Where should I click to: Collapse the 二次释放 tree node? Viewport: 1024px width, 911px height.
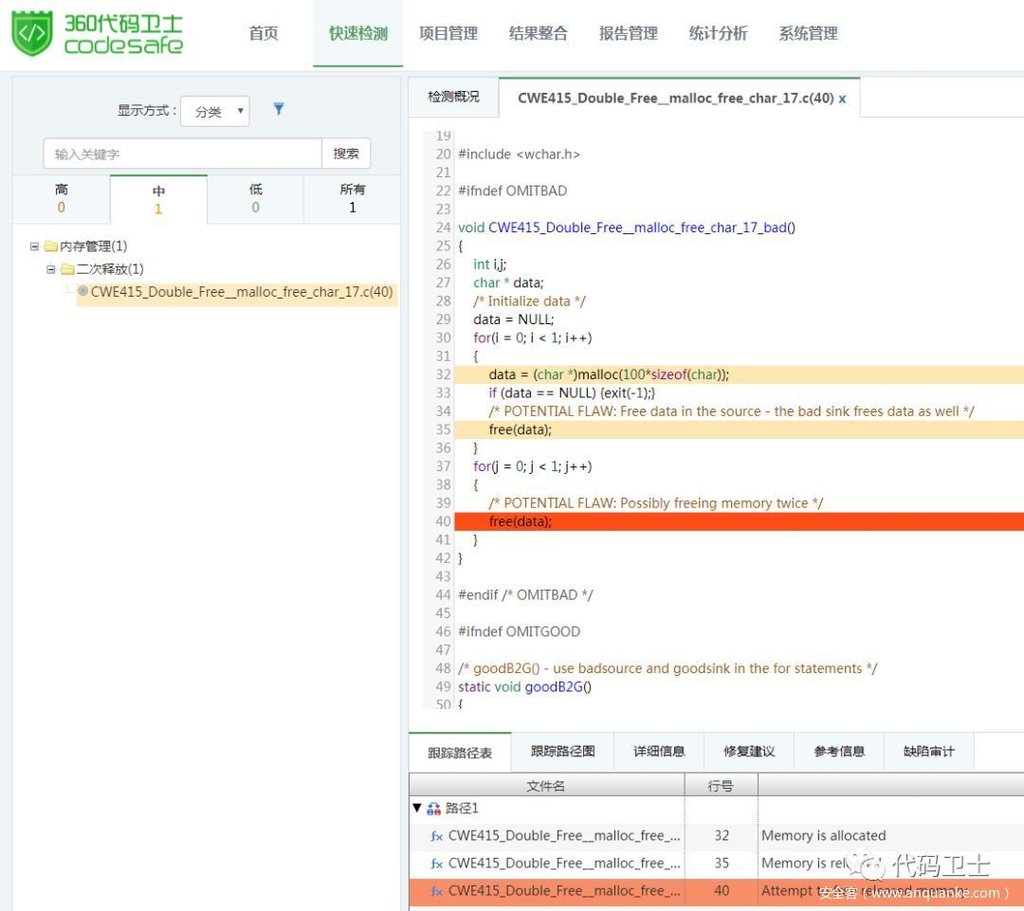point(51,269)
